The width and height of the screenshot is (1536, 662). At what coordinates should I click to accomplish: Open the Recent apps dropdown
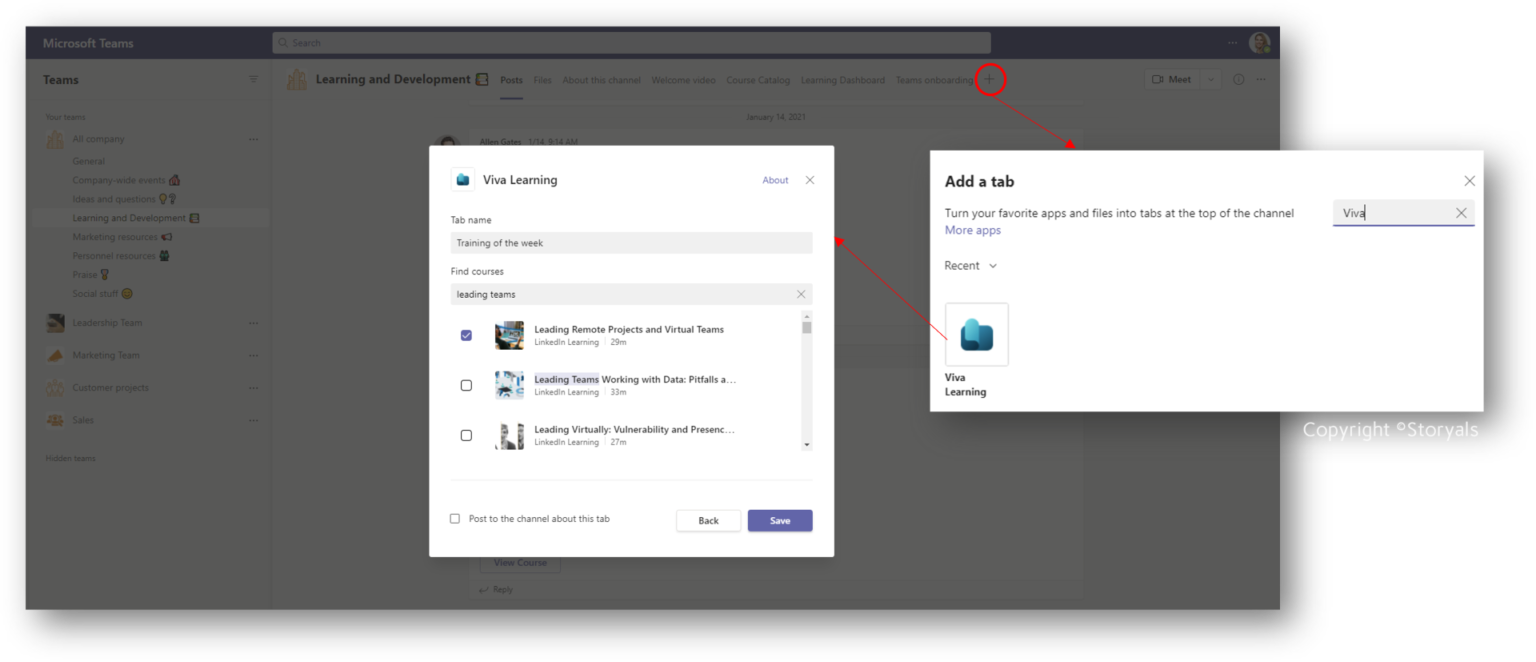969,265
